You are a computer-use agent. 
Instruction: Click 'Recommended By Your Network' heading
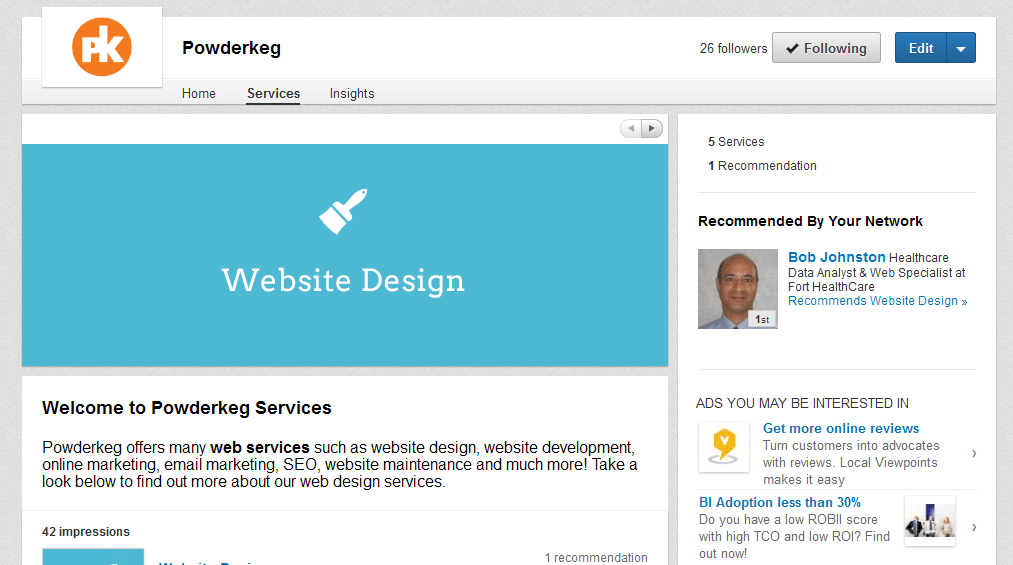810,221
